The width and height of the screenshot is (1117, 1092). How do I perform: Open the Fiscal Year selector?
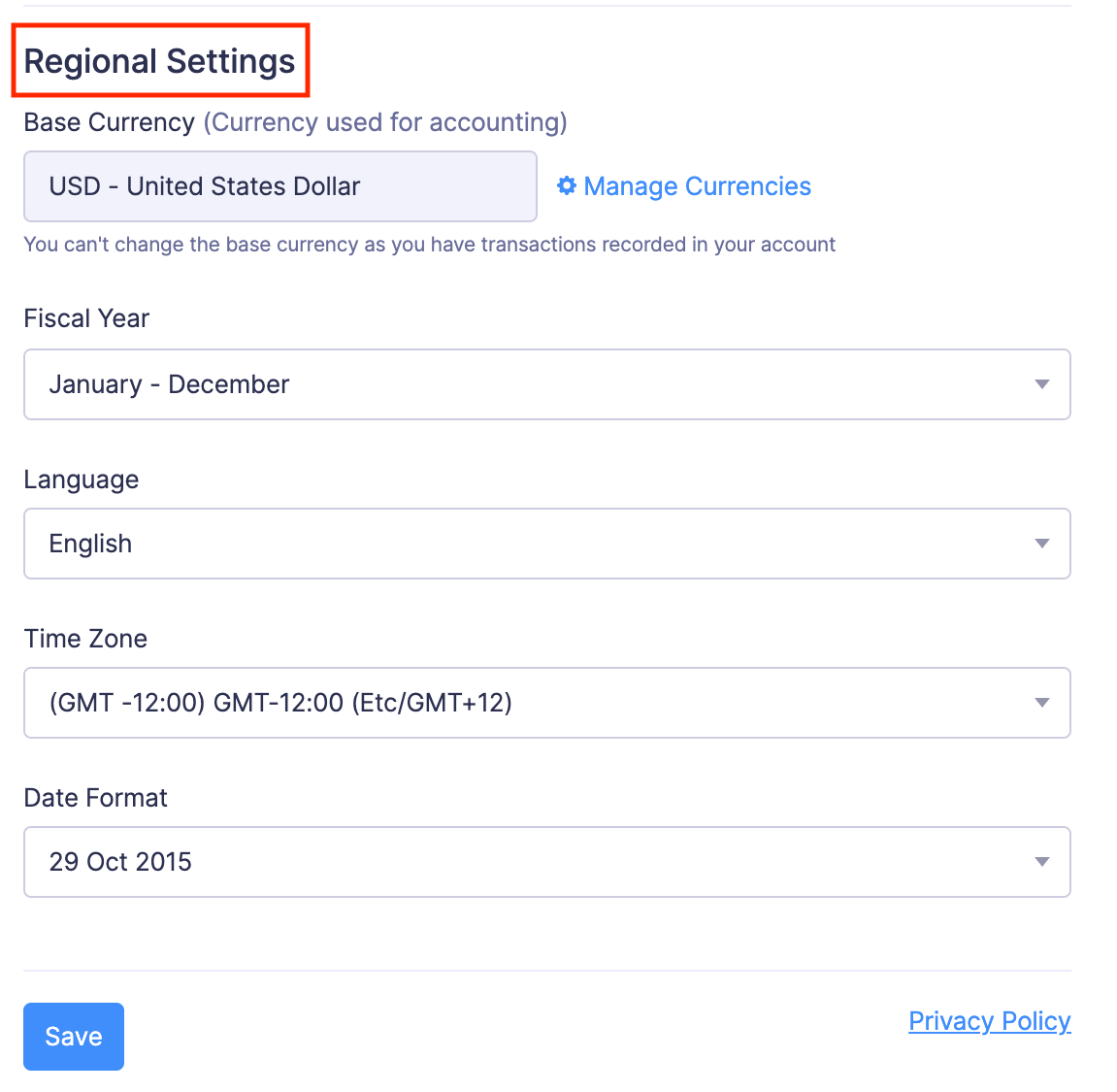pos(546,384)
